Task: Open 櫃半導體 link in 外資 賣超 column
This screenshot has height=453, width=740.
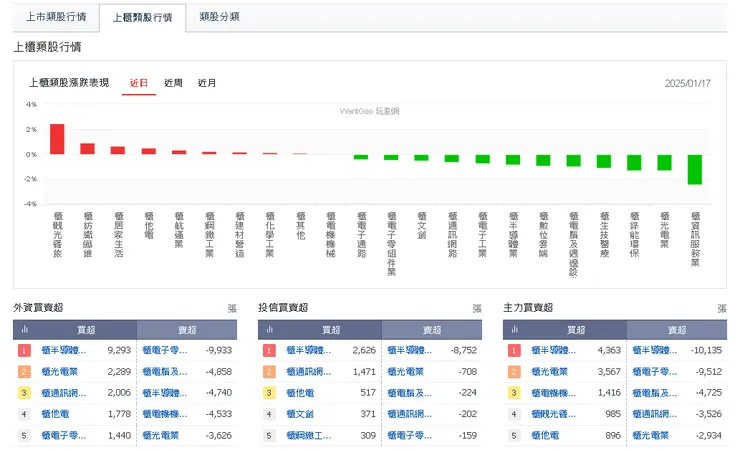Action: point(164,393)
